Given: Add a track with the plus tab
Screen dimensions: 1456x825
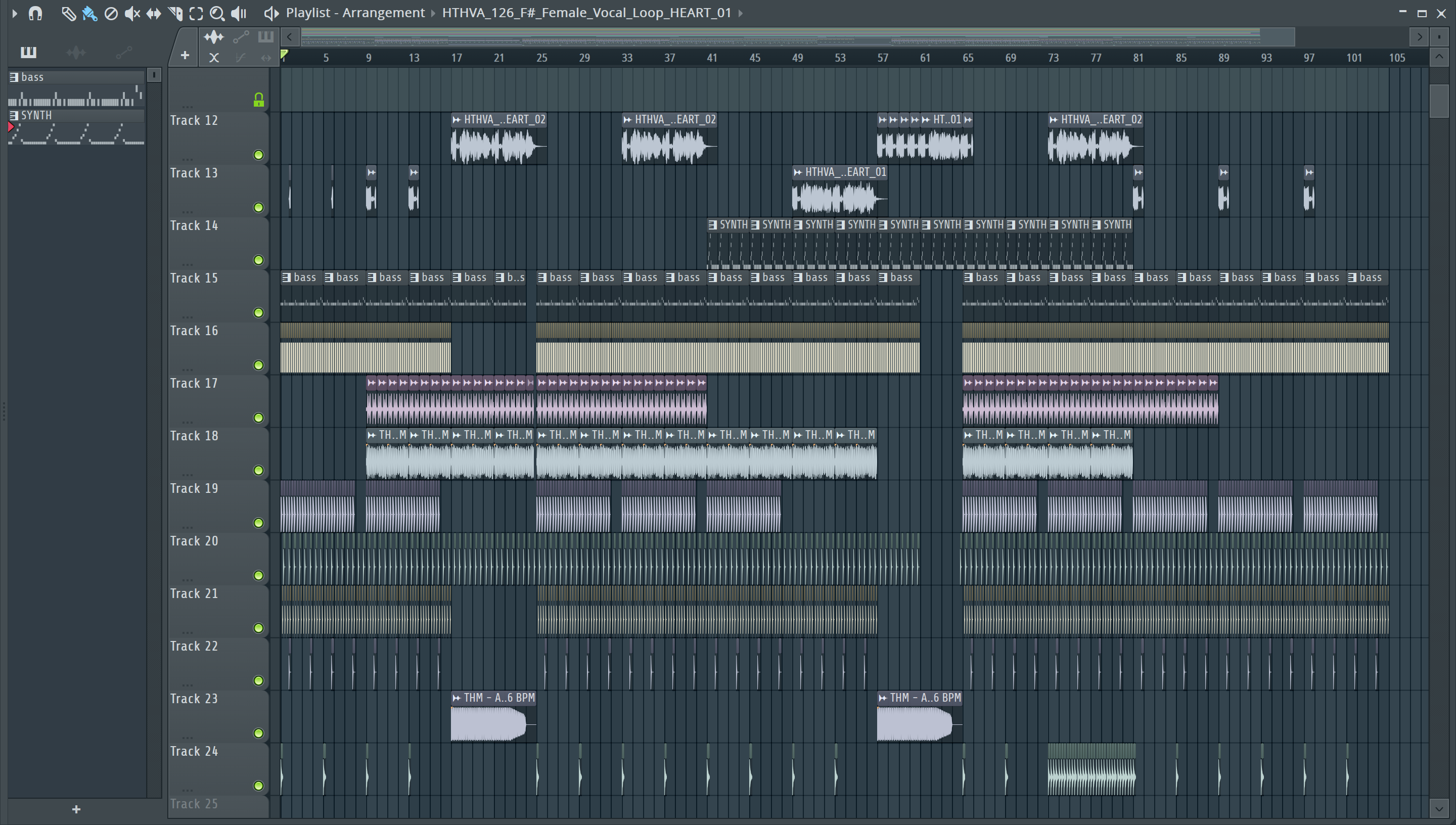Looking at the screenshot, I should [x=185, y=56].
